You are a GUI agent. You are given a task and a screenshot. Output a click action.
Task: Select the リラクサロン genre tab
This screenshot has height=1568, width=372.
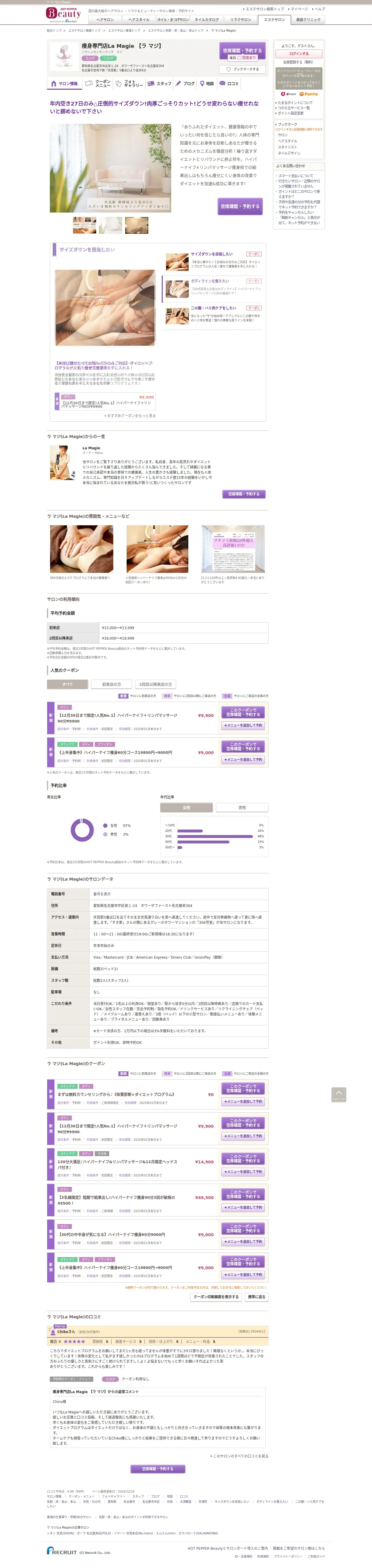click(241, 19)
